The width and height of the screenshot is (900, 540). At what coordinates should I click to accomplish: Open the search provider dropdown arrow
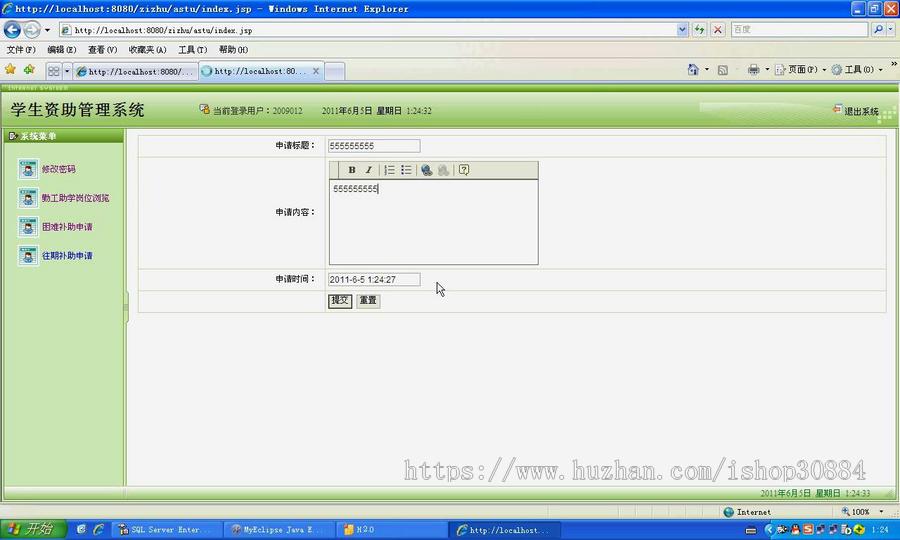[890, 29]
